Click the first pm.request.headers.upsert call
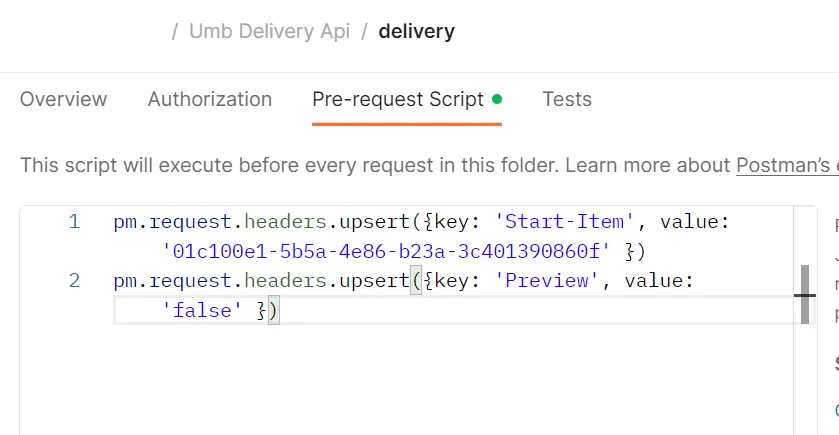 tap(261, 222)
